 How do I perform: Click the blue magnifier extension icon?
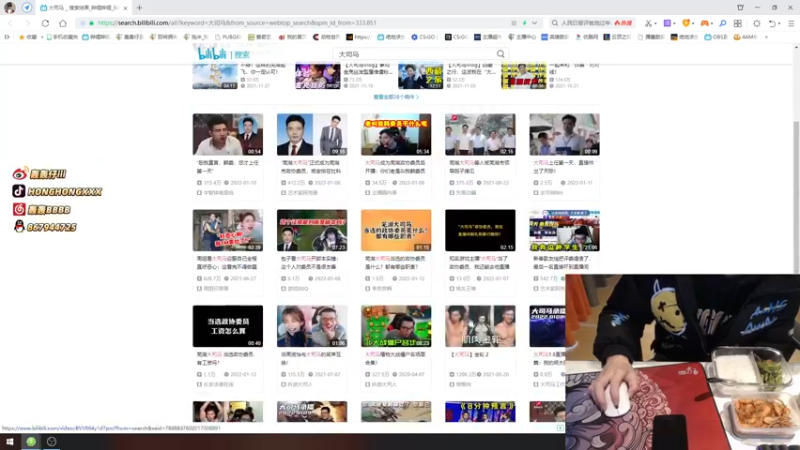(x=722, y=23)
